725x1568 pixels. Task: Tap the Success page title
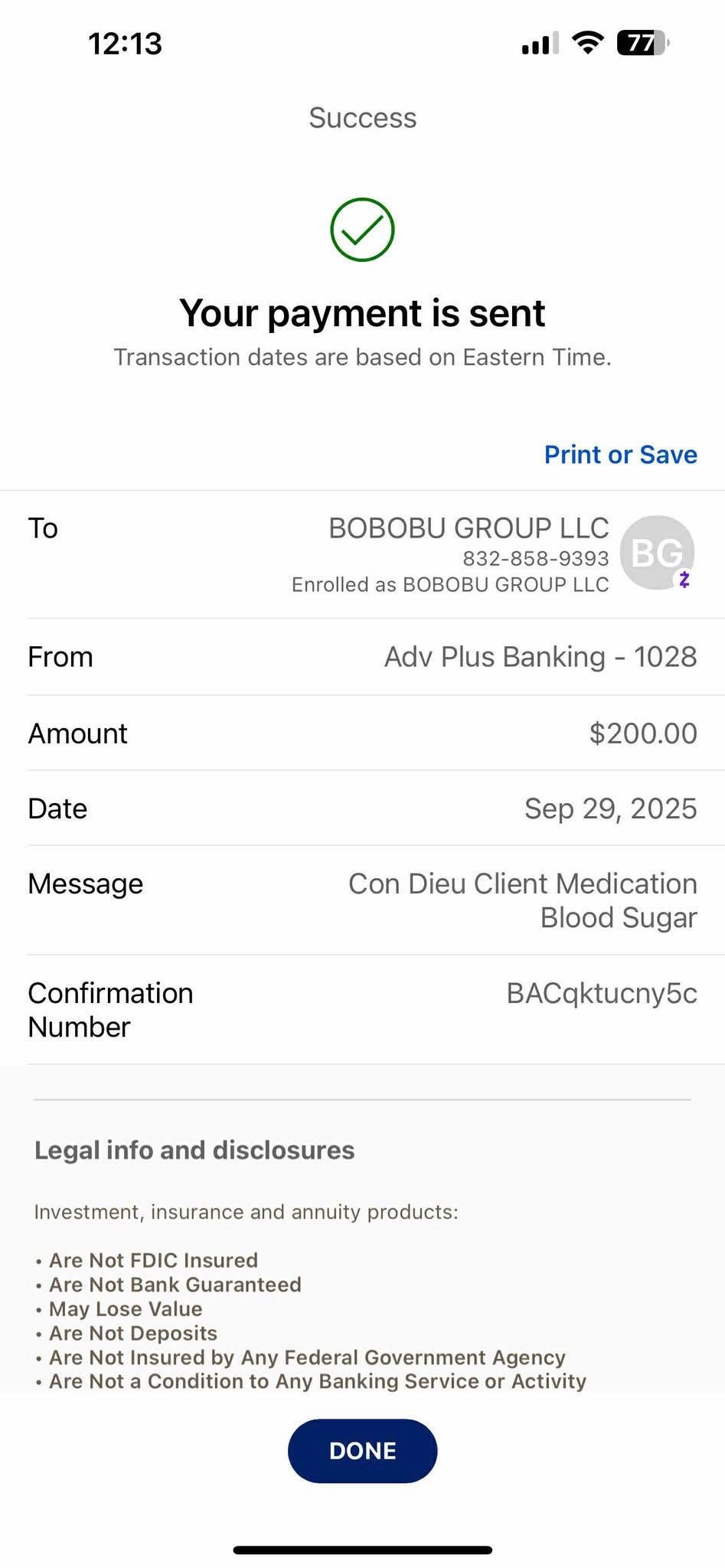tap(362, 118)
